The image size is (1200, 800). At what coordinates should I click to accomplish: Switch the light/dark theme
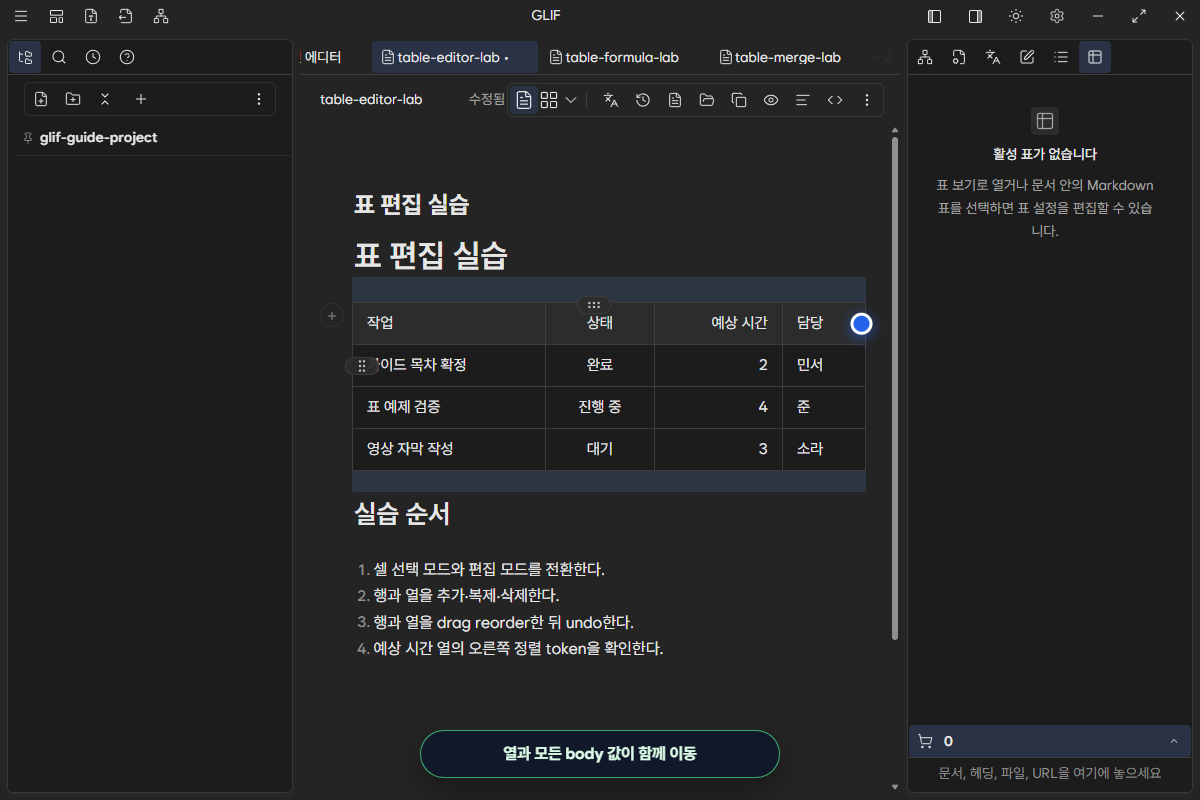point(1016,16)
